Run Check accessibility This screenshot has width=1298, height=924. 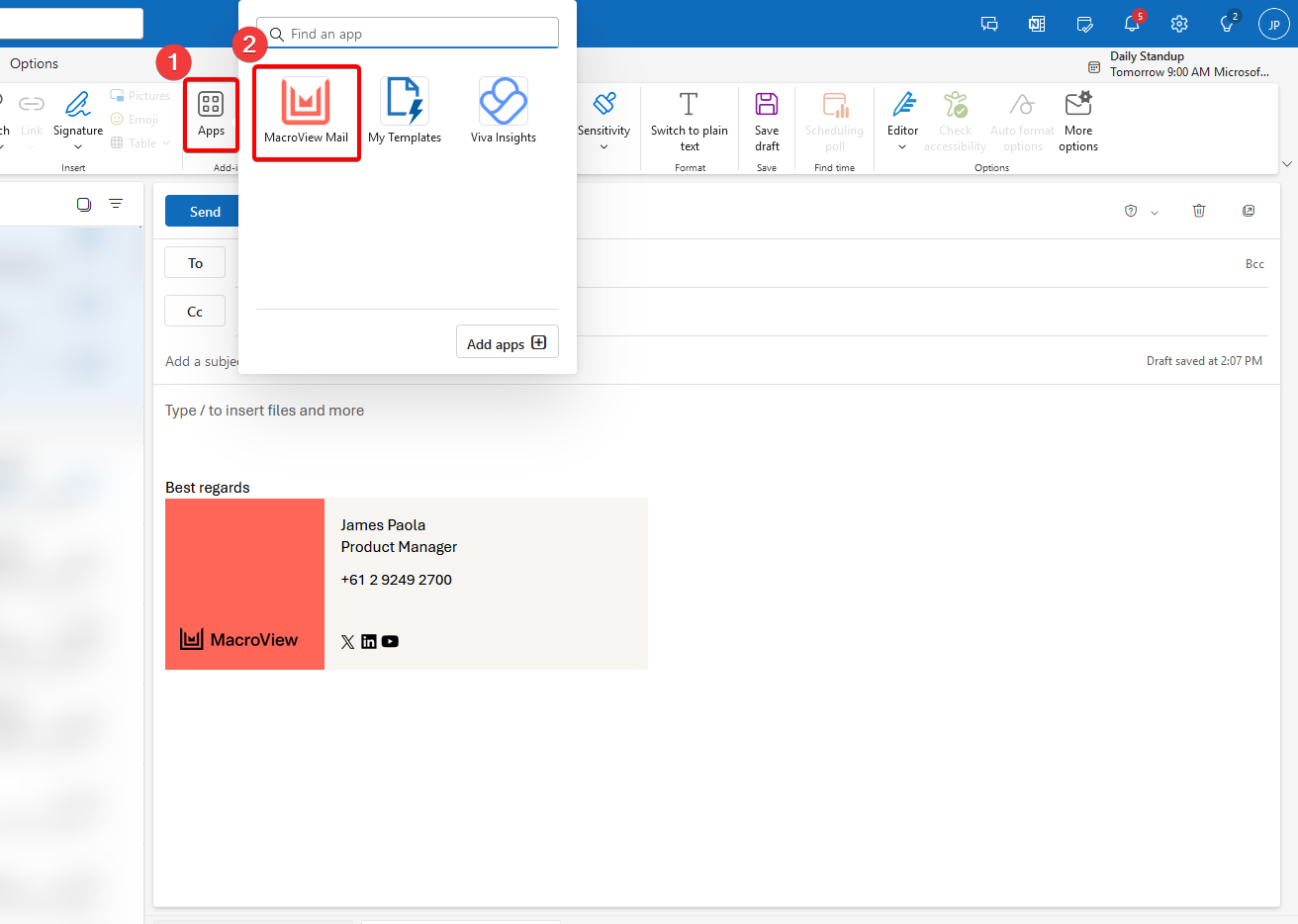point(955,121)
